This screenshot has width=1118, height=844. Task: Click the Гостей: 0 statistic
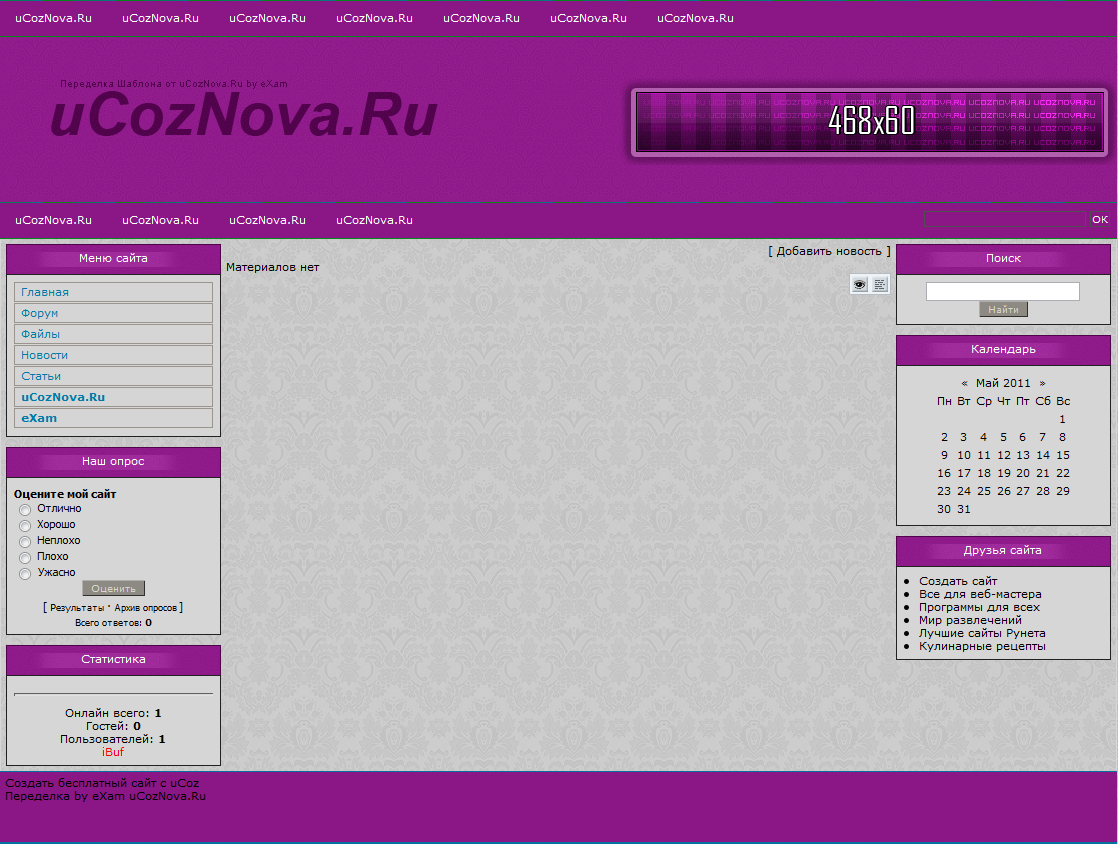(x=113, y=726)
